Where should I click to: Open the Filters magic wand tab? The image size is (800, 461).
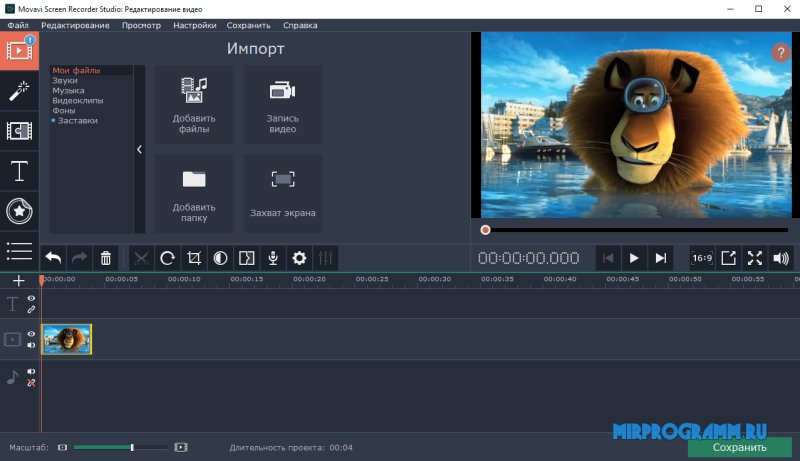(18, 91)
